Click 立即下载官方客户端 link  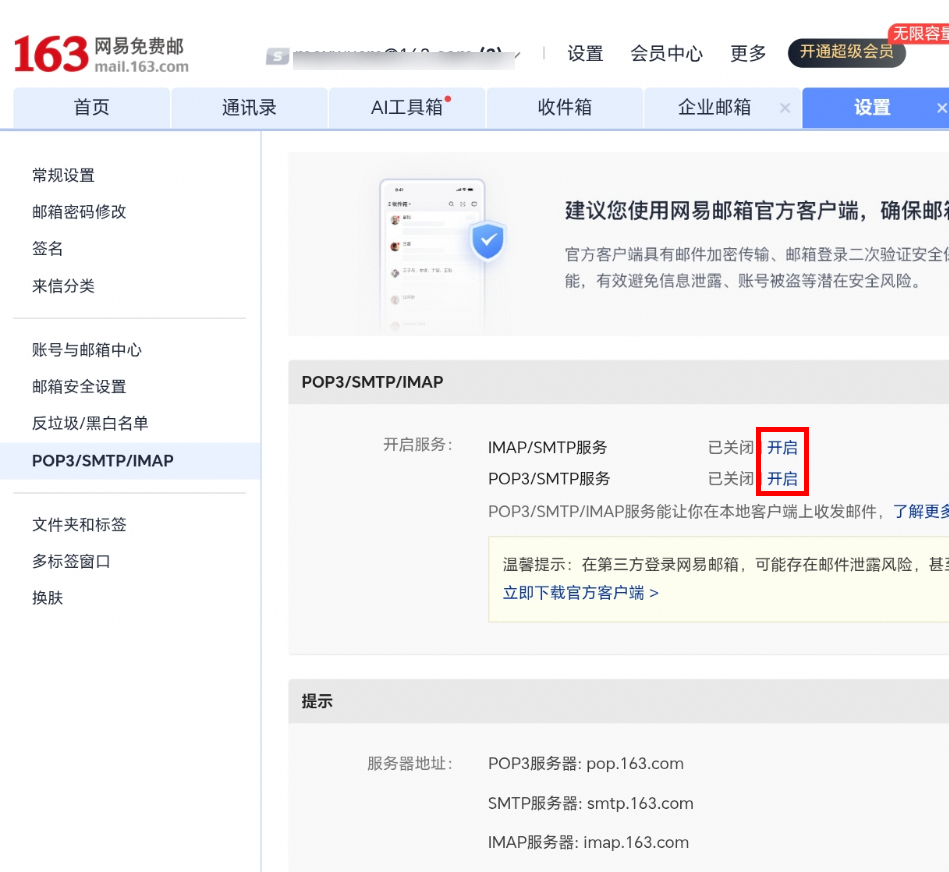click(580, 593)
